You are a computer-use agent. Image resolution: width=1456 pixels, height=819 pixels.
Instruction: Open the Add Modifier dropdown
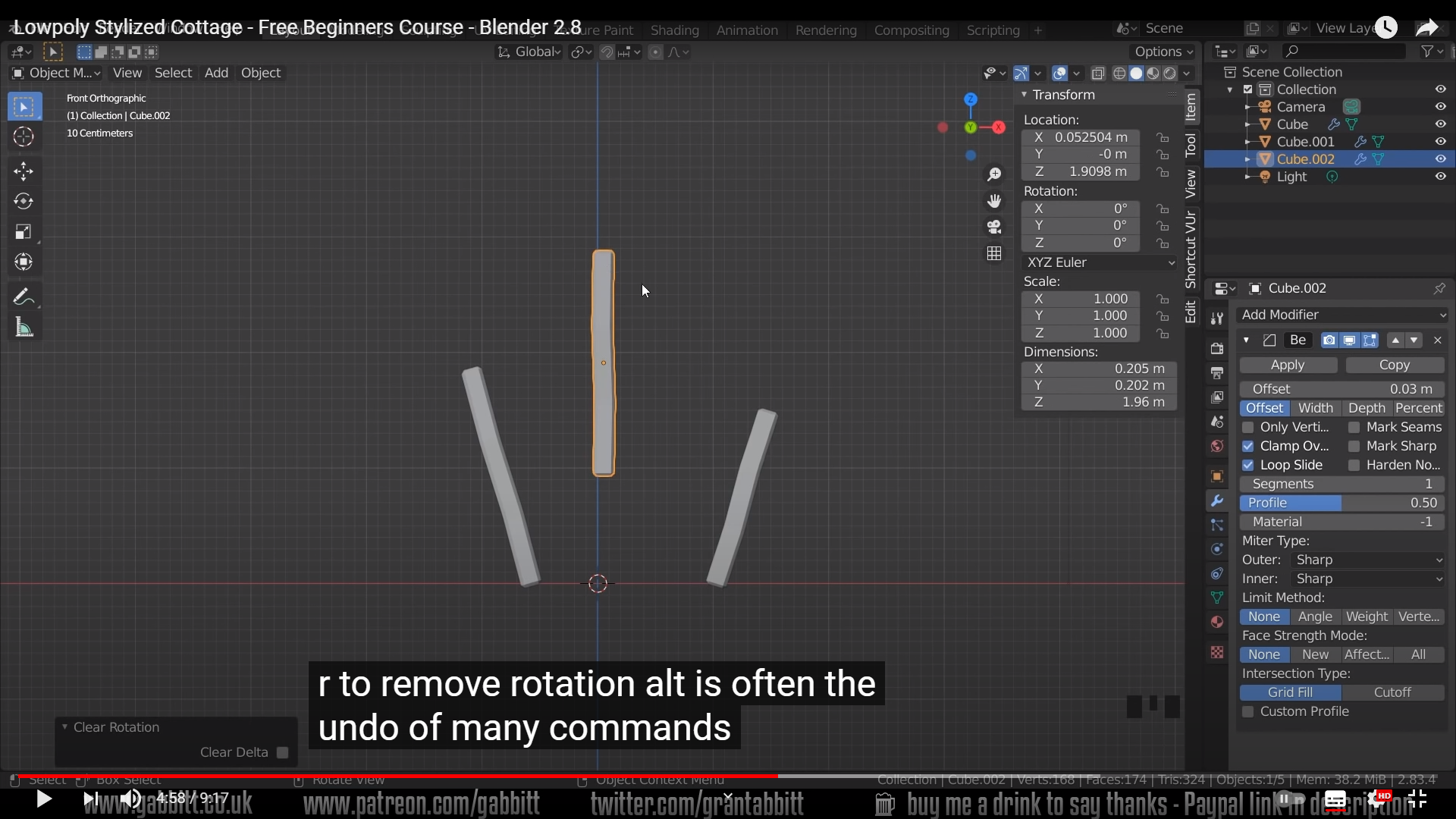click(1342, 315)
